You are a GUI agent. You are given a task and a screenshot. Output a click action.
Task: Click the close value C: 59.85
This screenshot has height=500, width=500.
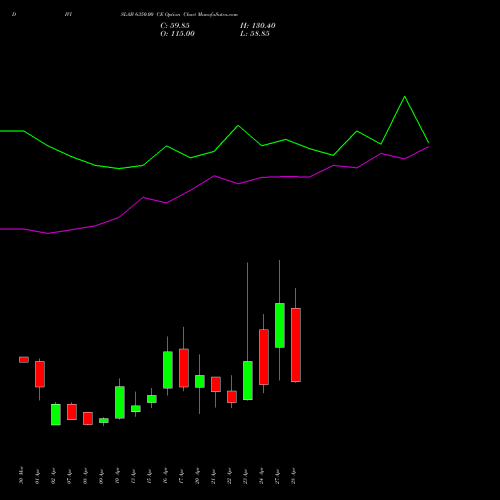click(x=175, y=26)
